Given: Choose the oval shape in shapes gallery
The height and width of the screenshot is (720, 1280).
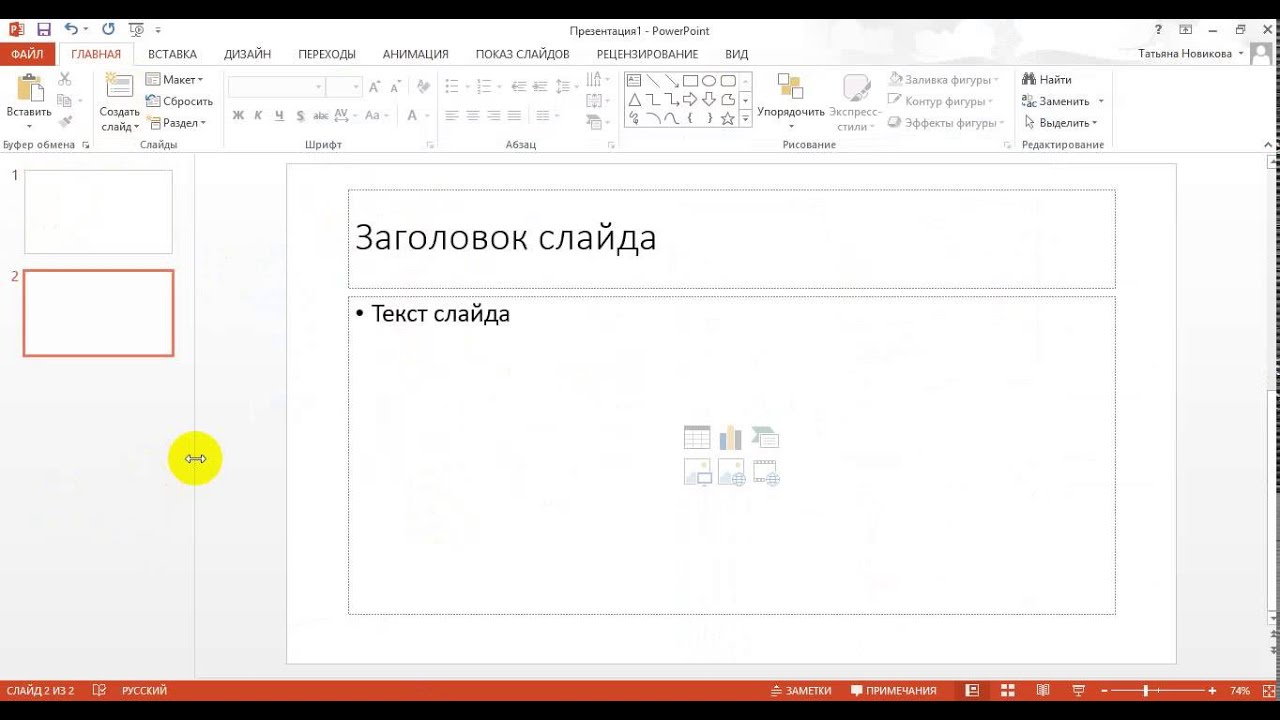Looking at the screenshot, I should pyautogui.click(x=709, y=81).
